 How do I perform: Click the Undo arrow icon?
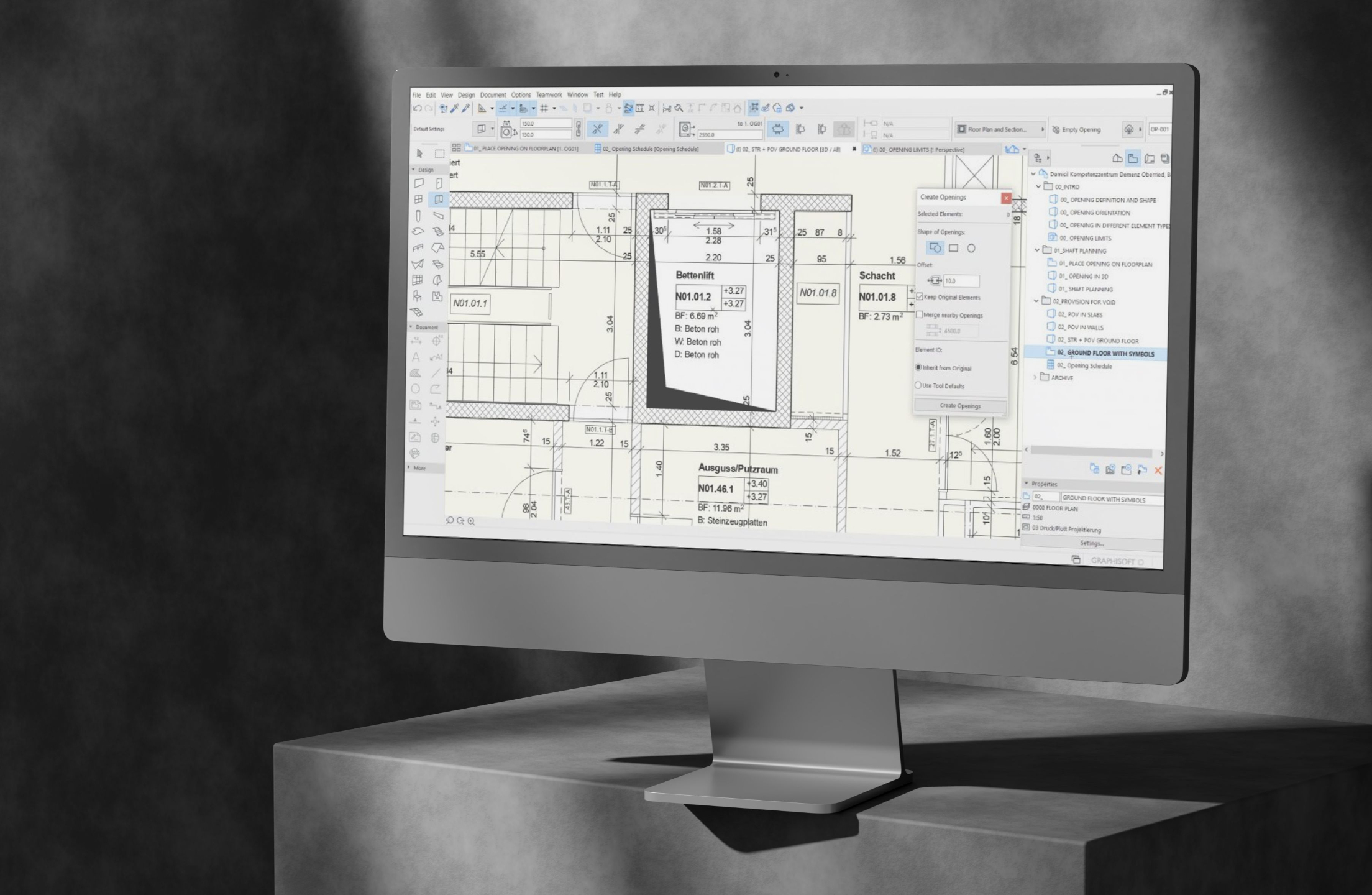[x=417, y=108]
